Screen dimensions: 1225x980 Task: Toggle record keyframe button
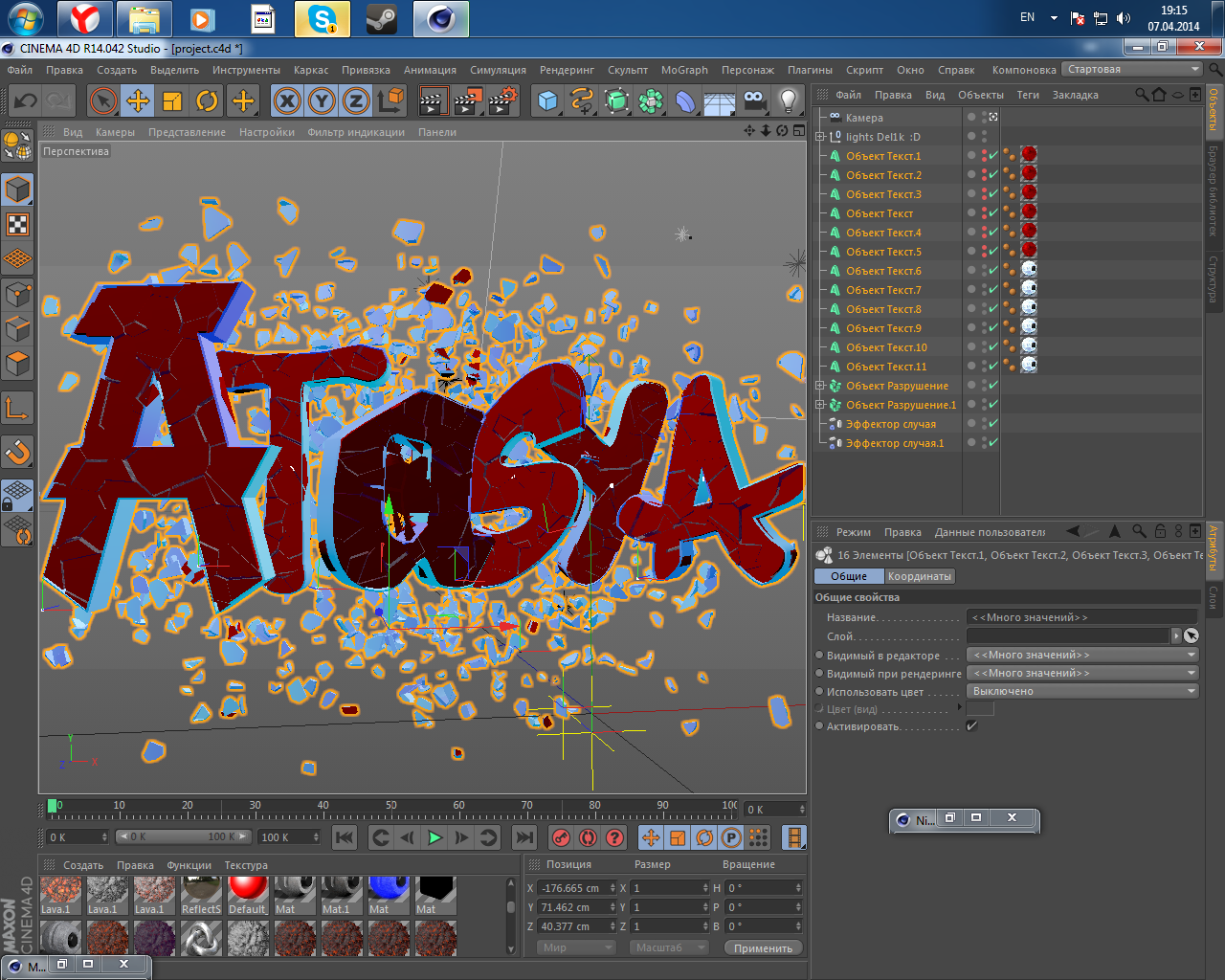[562, 837]
